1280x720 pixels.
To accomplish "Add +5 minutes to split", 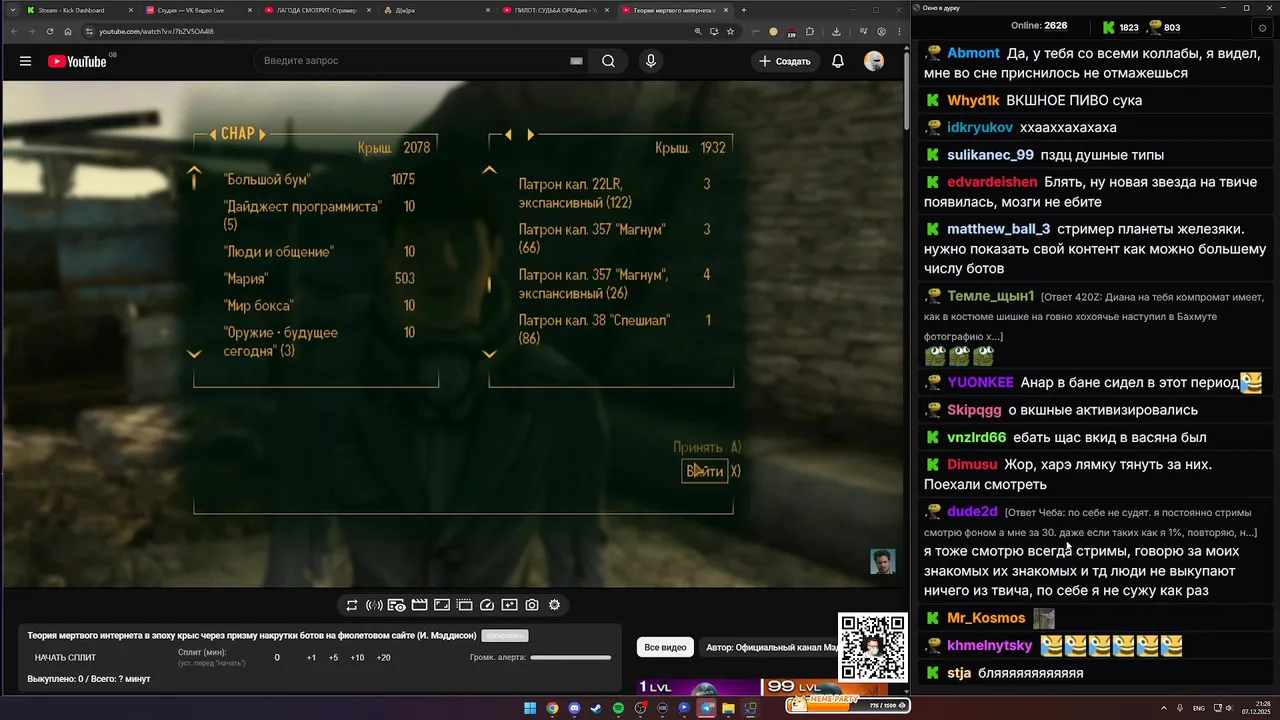I will pyautogui.click(x=333, y=658).
